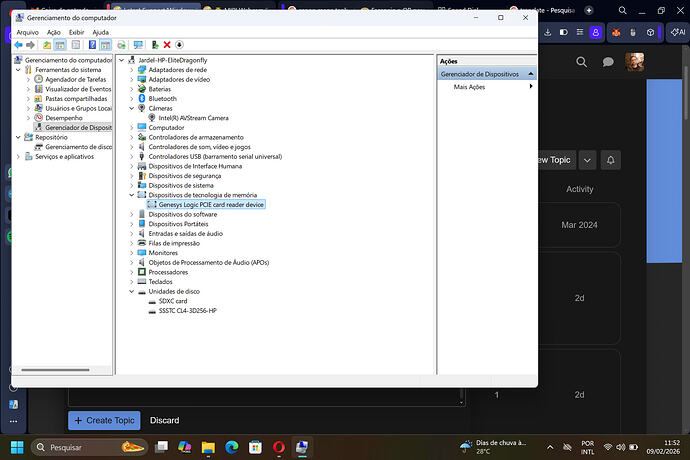This screenshot has height=460, width=690.
Task: Click the blue Back arrow in toolbar
Action: [18, 45]
